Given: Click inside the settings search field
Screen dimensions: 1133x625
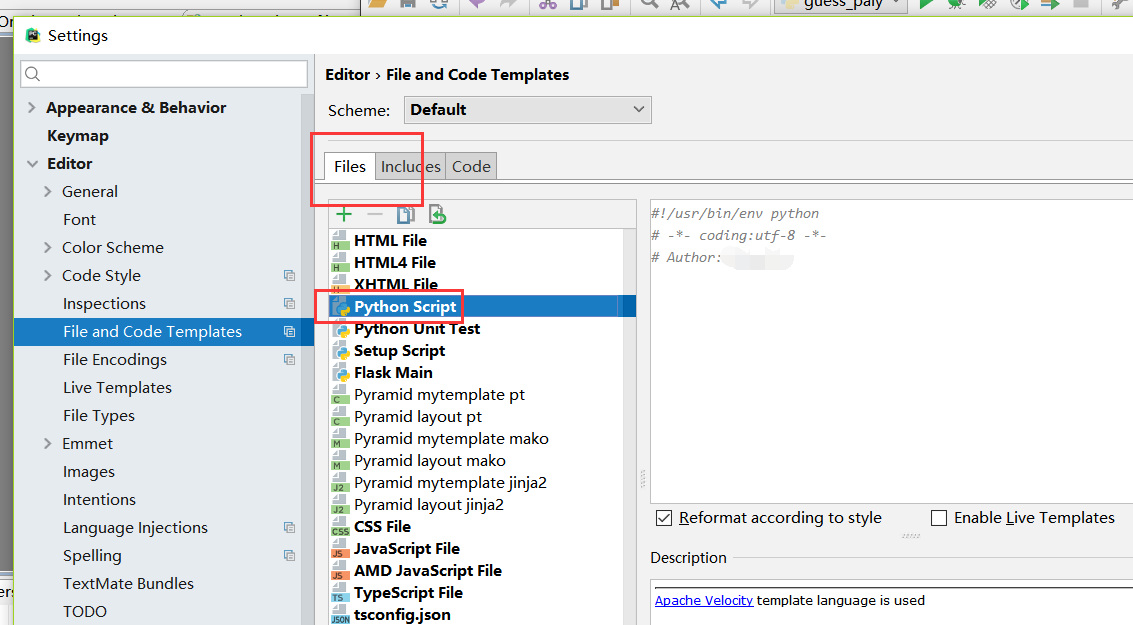Looking at the screenshot, I should (x=165, y=74).
